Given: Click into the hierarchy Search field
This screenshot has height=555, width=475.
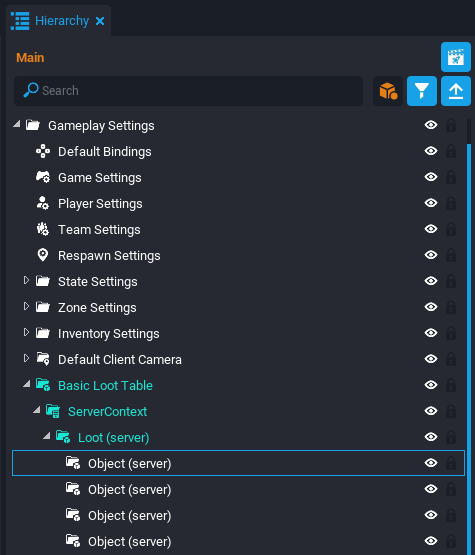Looking at the screenshot, I should pos(188,91).
